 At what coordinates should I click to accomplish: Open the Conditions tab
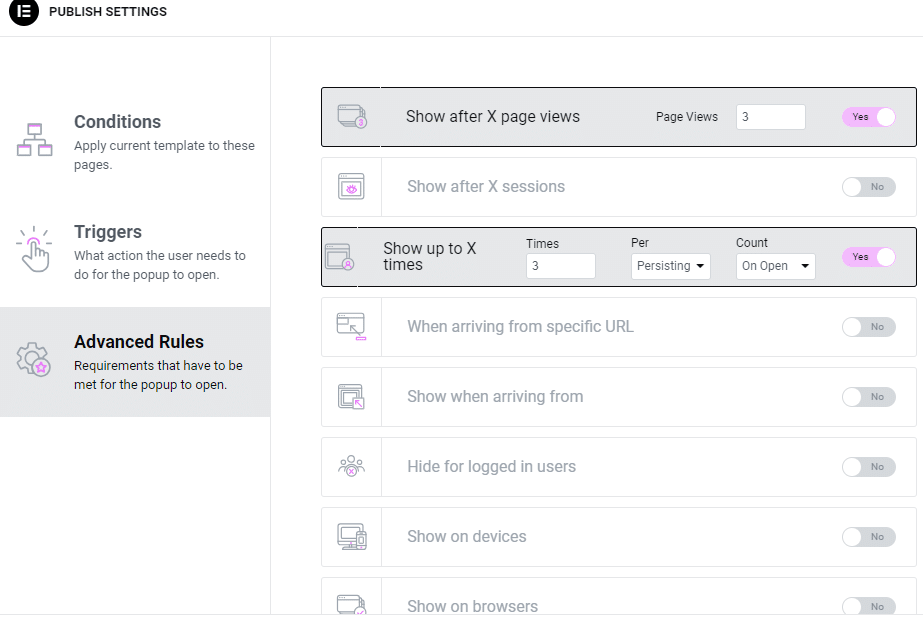click(x=135, y=142)
